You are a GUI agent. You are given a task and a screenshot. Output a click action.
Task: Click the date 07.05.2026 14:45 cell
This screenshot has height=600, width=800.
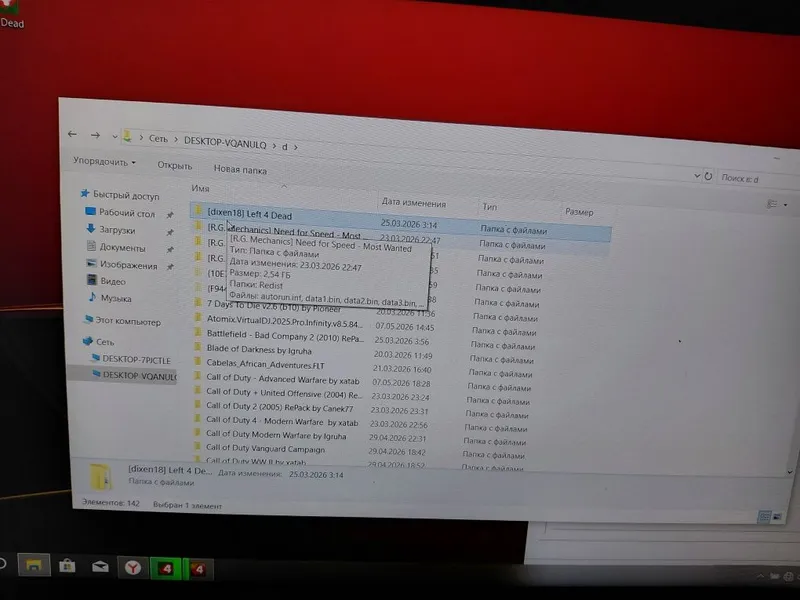[x=405, y=327]
